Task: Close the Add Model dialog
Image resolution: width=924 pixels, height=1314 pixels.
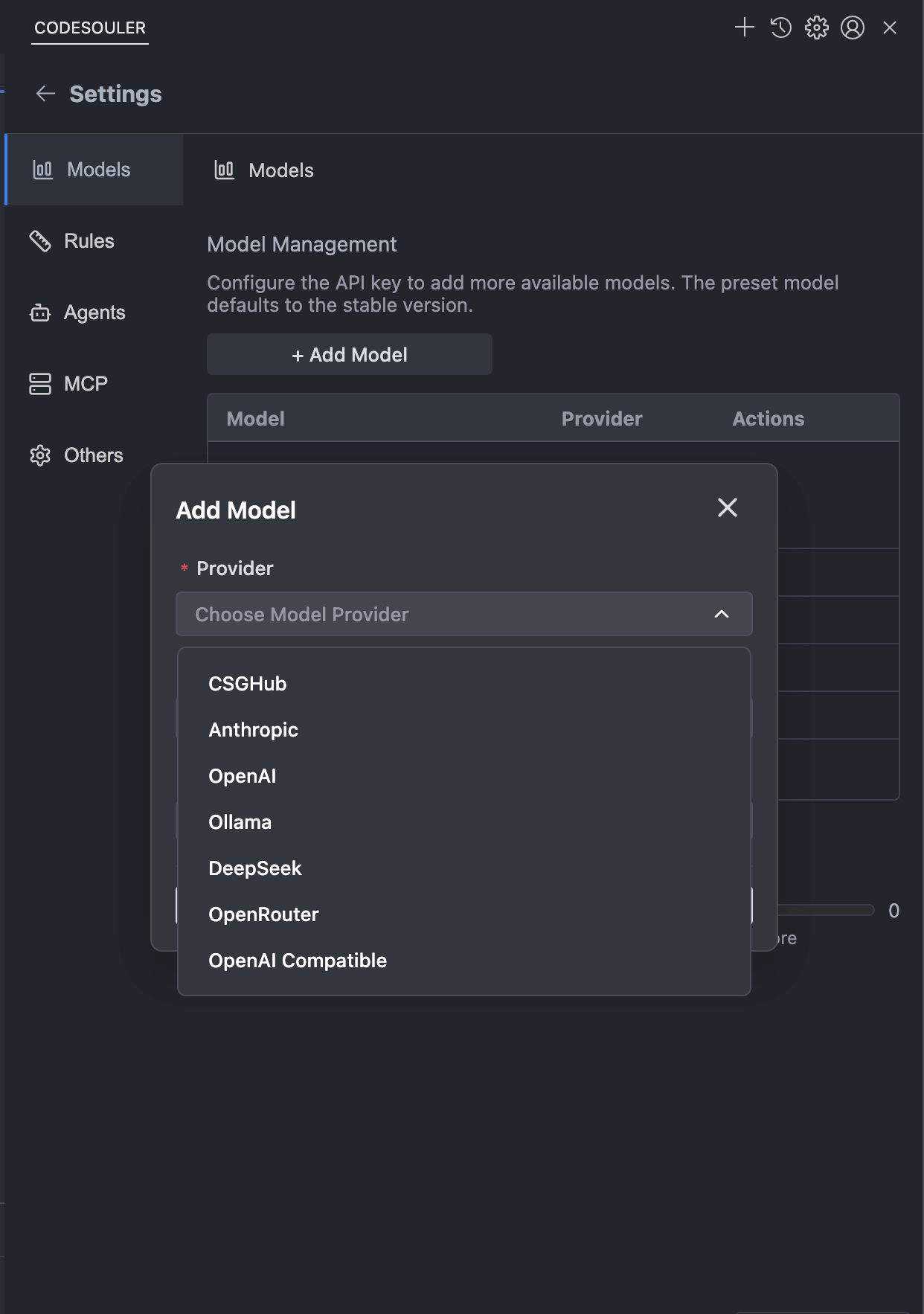Action: tap(727, 507)
